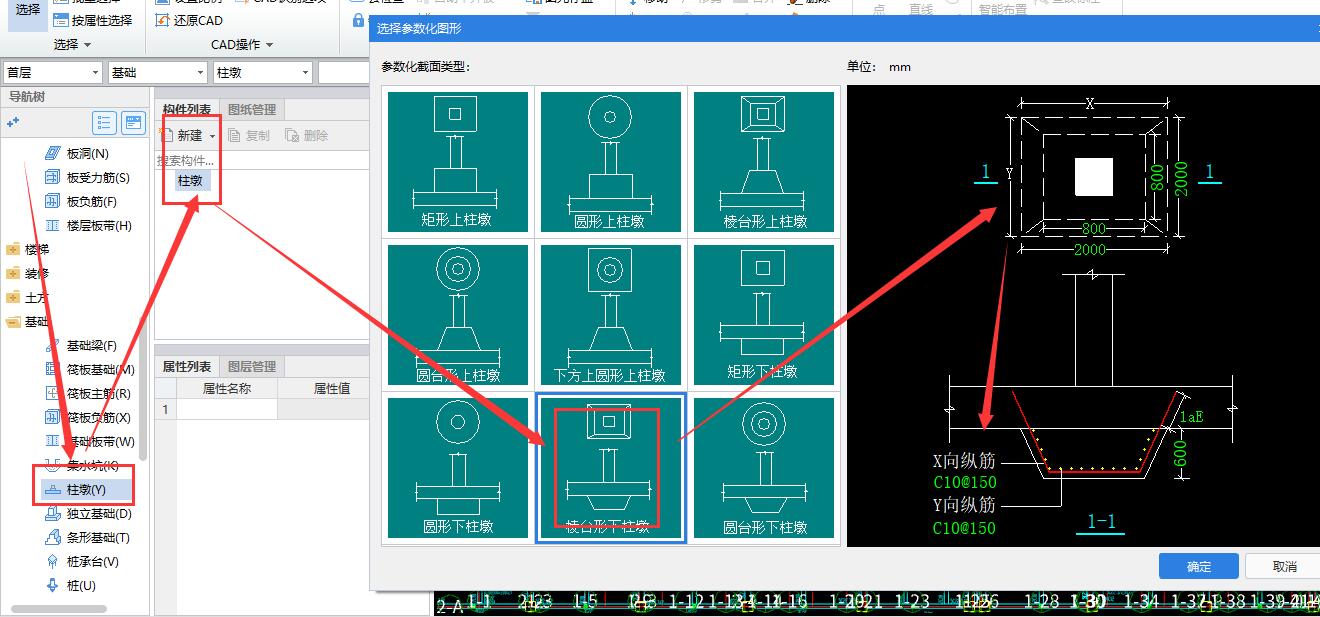
Task: Choose 矩形上柱墩 section type
Action: click(x=457, y=161)
